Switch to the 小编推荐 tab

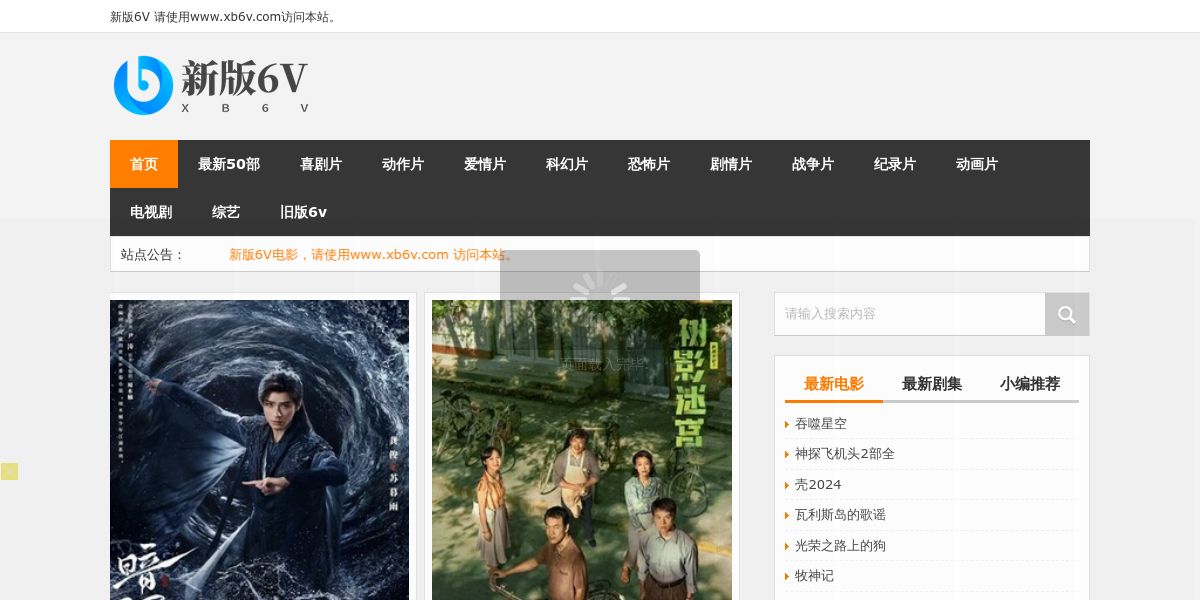1030,384
